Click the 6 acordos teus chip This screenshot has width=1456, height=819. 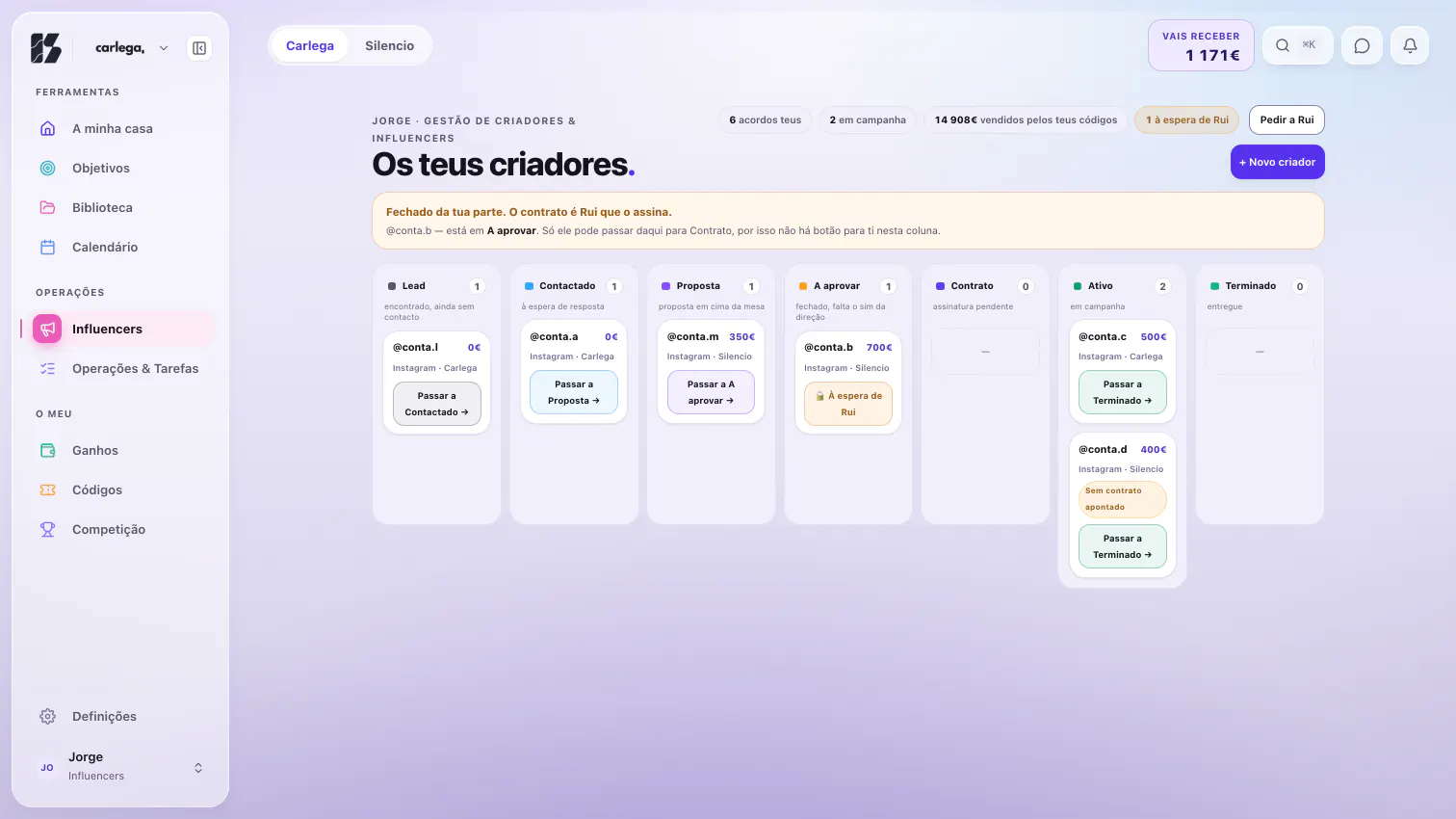(765, 119)
